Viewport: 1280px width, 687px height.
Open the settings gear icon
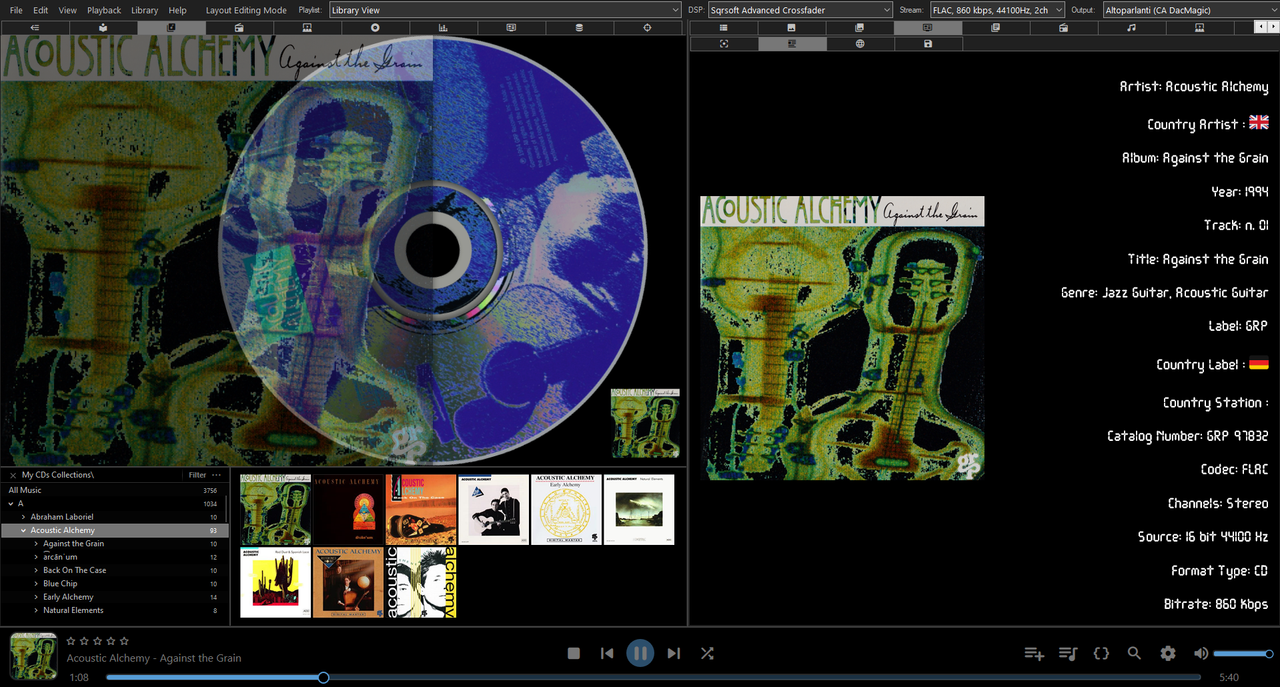[1168, 653]
